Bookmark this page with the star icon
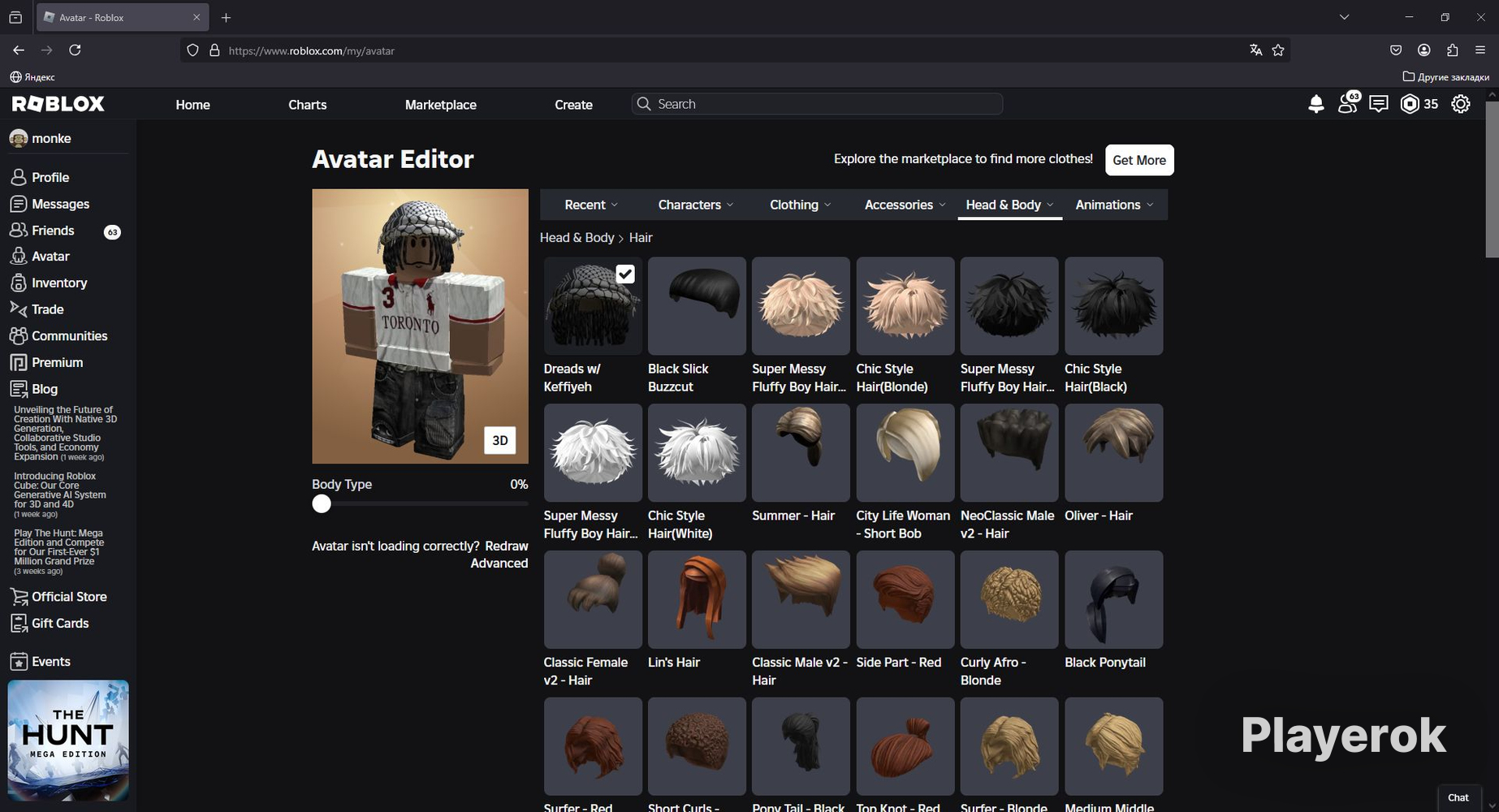1499x812 pixels. click(1278, 50)
